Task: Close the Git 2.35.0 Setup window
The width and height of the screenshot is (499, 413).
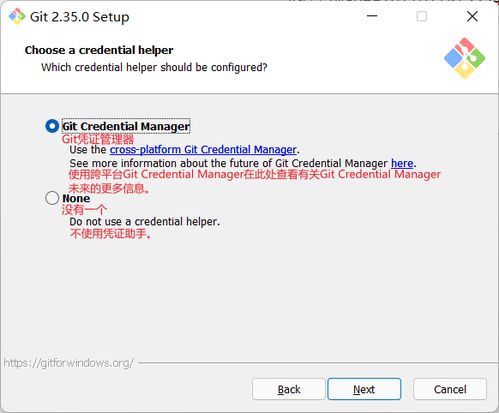Action: point(472,16)
